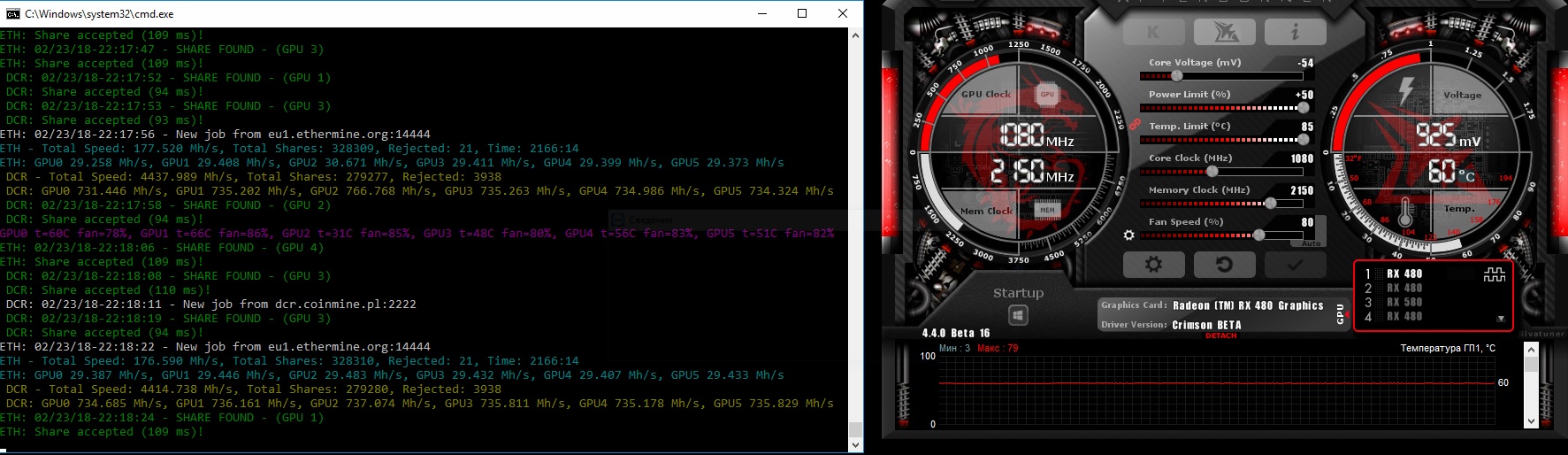Image resolution: width=1568 pixels, height=455 pixels.
Task: Open the cmd.exe window system menu icon
Action: (x=12, y=13)
